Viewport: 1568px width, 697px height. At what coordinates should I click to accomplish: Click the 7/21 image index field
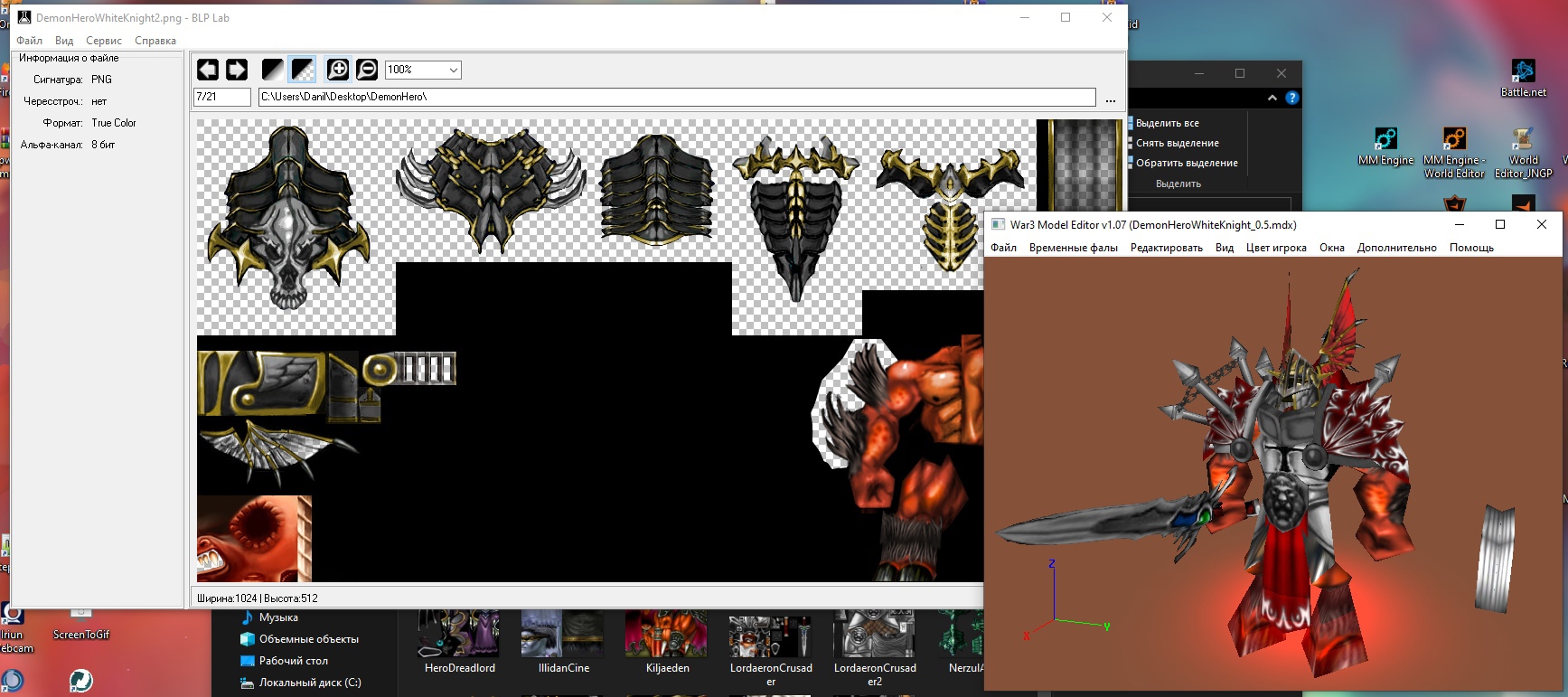coord(222,97)
